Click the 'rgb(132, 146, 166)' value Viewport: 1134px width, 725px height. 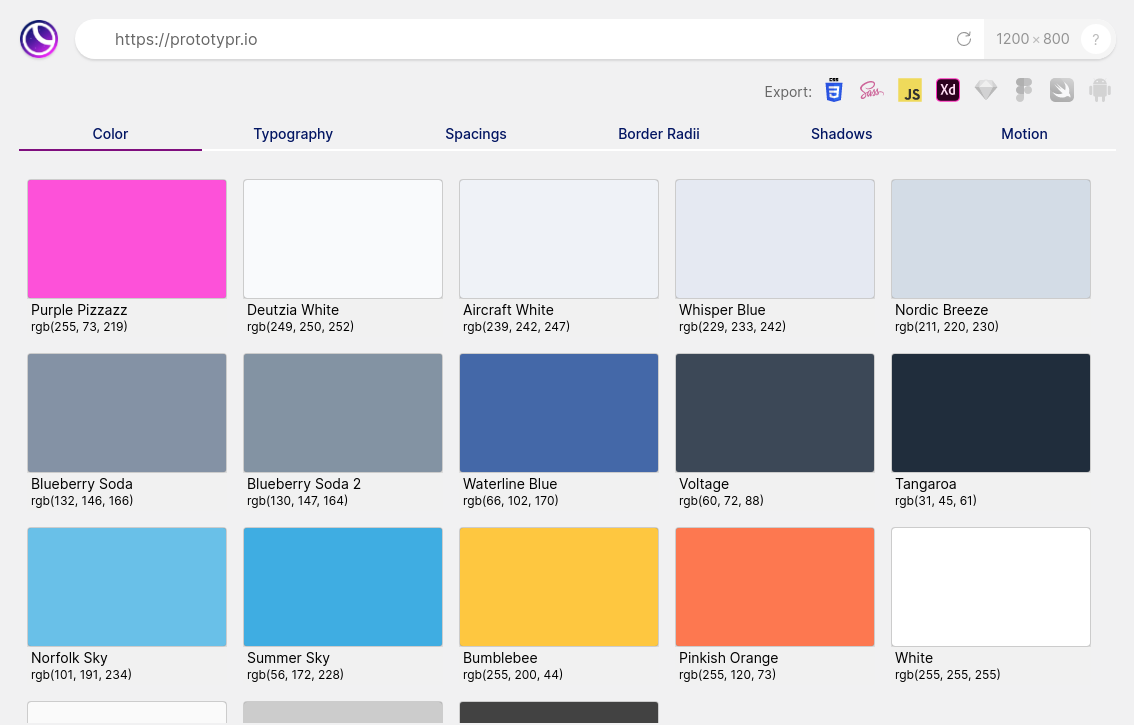coord(82,501)
